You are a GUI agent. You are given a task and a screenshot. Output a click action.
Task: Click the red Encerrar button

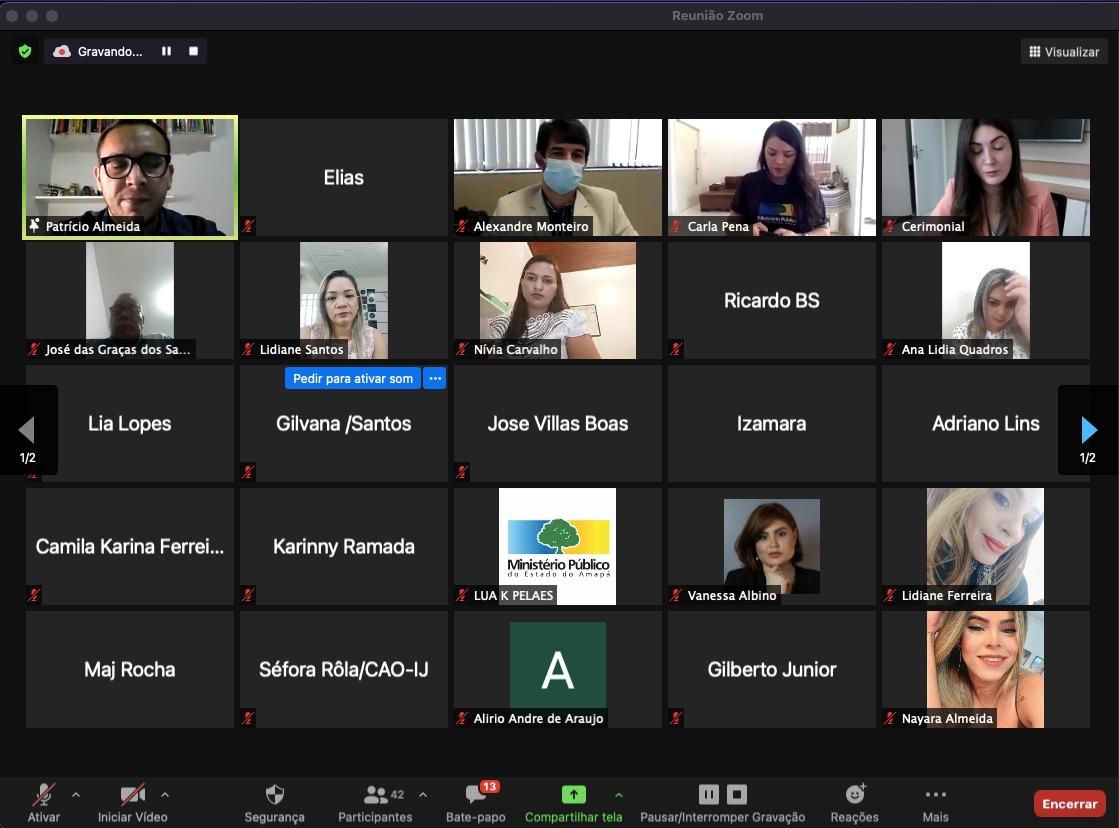coord(1069,803)
